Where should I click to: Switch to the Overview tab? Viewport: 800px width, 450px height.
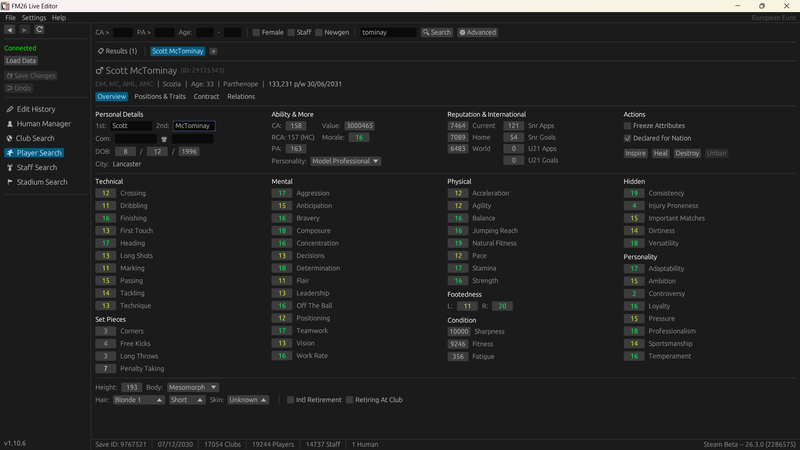(111, 96)
